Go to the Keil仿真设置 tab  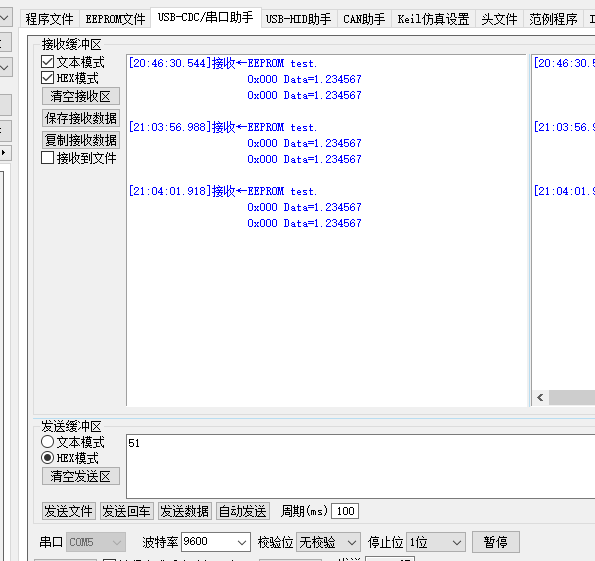[x=433, y=19]
